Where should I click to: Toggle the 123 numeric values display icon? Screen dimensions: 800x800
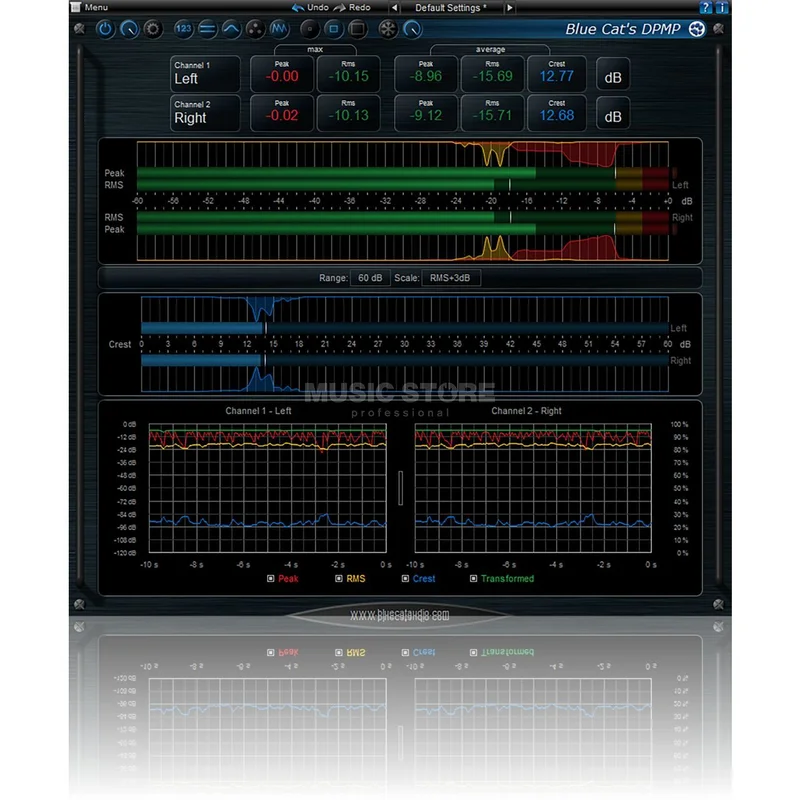[x=183, y=29]
